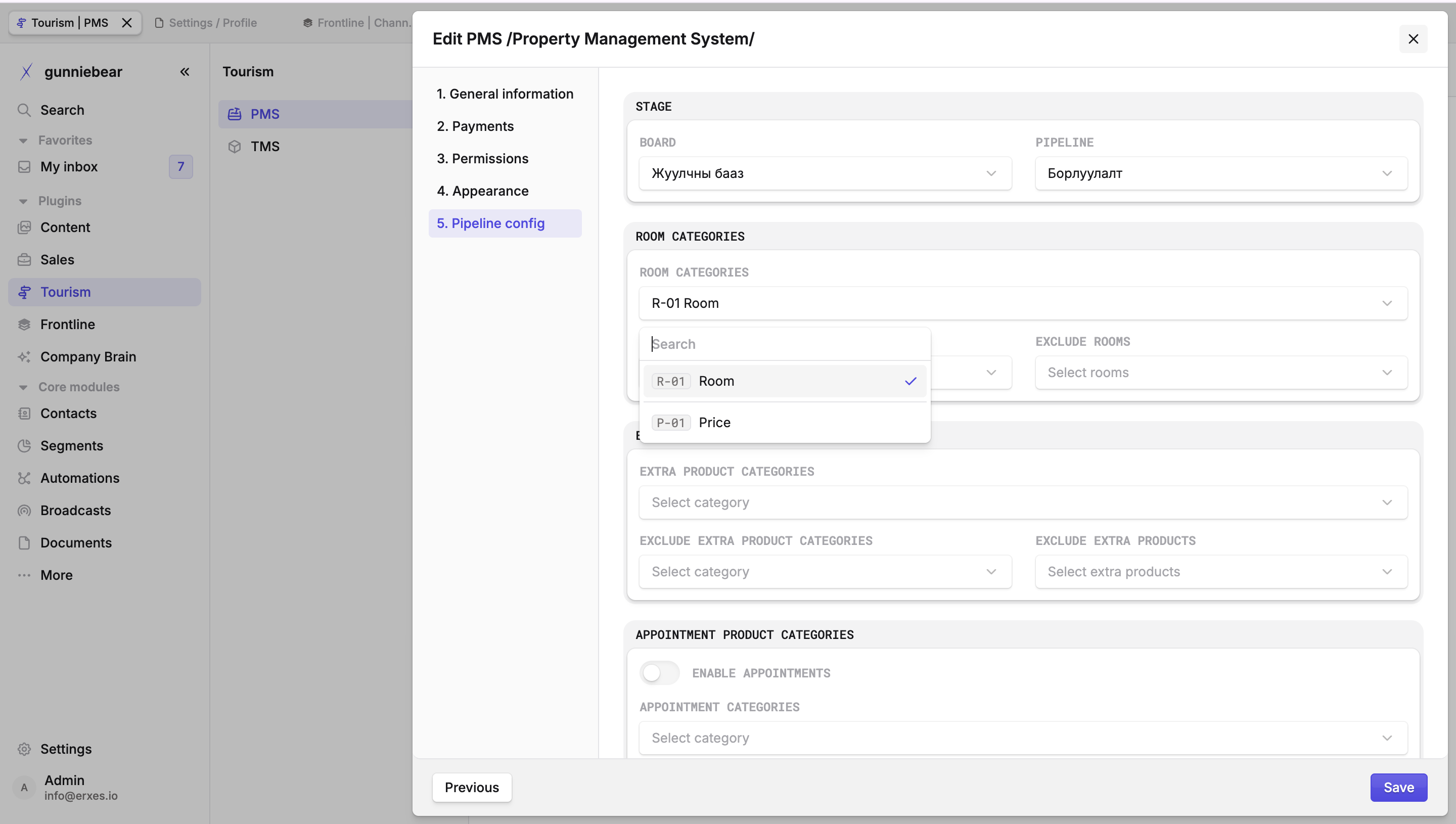Viewport: 1456px width, 824px height.
Task: Click the TMS cube icon
Action: tap(234, 147)
